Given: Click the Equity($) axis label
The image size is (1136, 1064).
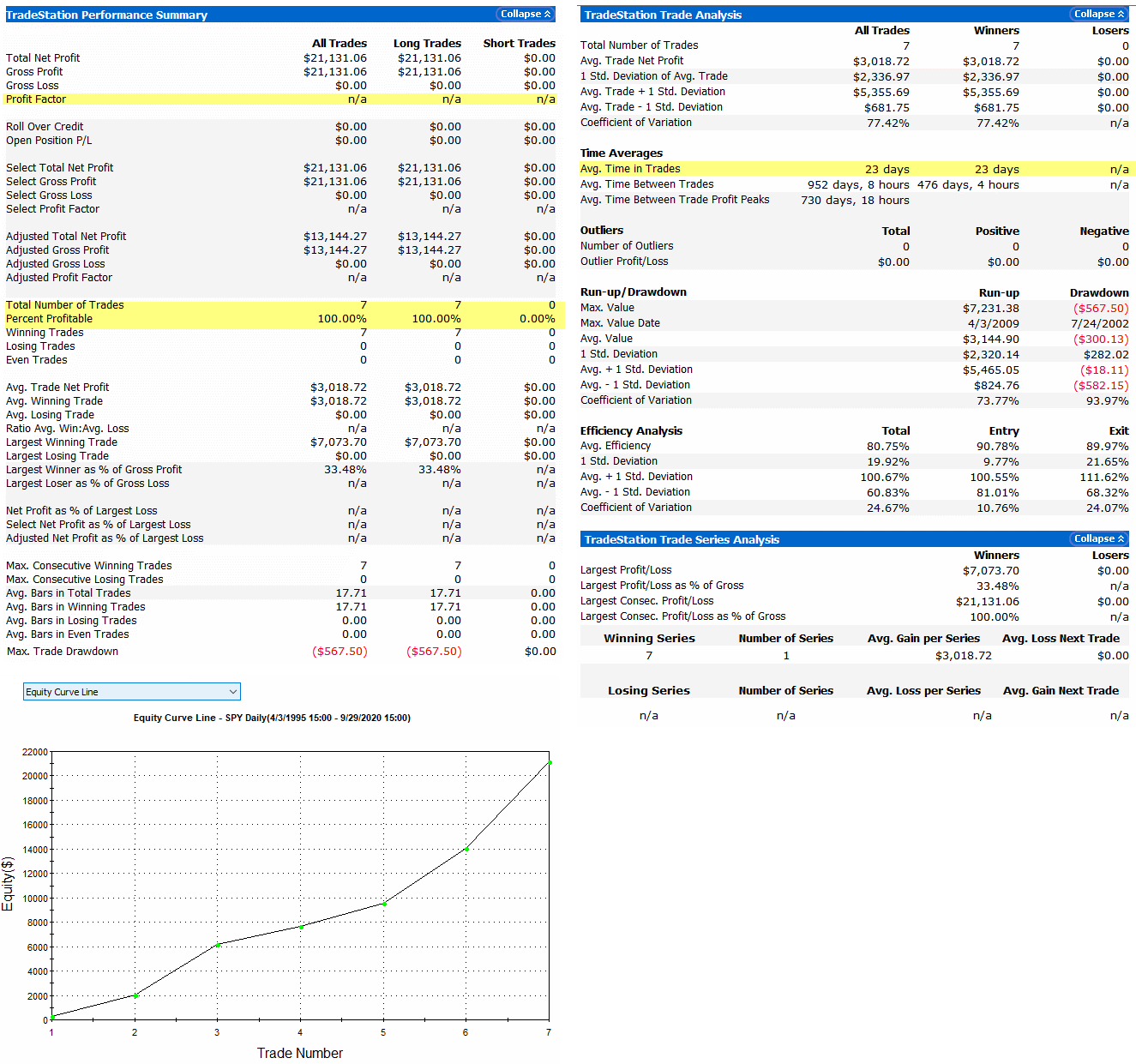Looking at the screenshot, I should click(8, 884).
